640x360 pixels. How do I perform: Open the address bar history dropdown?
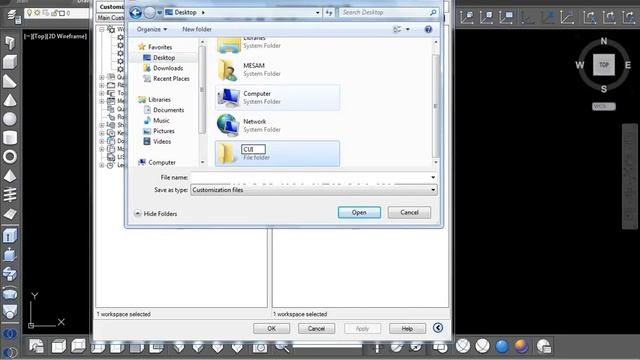318,13
